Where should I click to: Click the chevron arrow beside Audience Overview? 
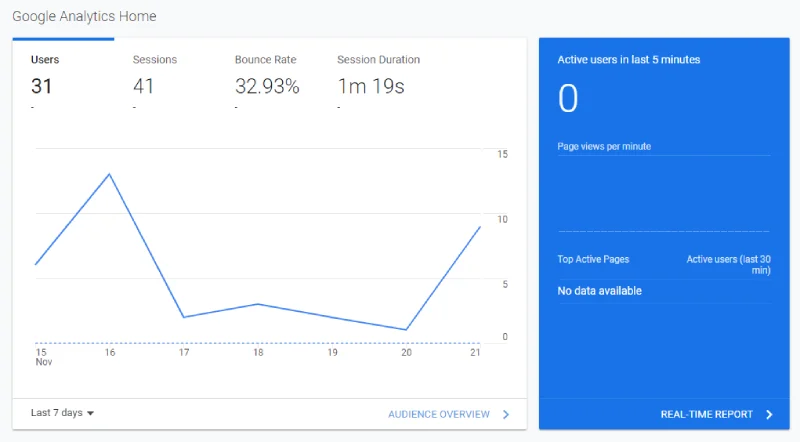[x=506, y=414]
